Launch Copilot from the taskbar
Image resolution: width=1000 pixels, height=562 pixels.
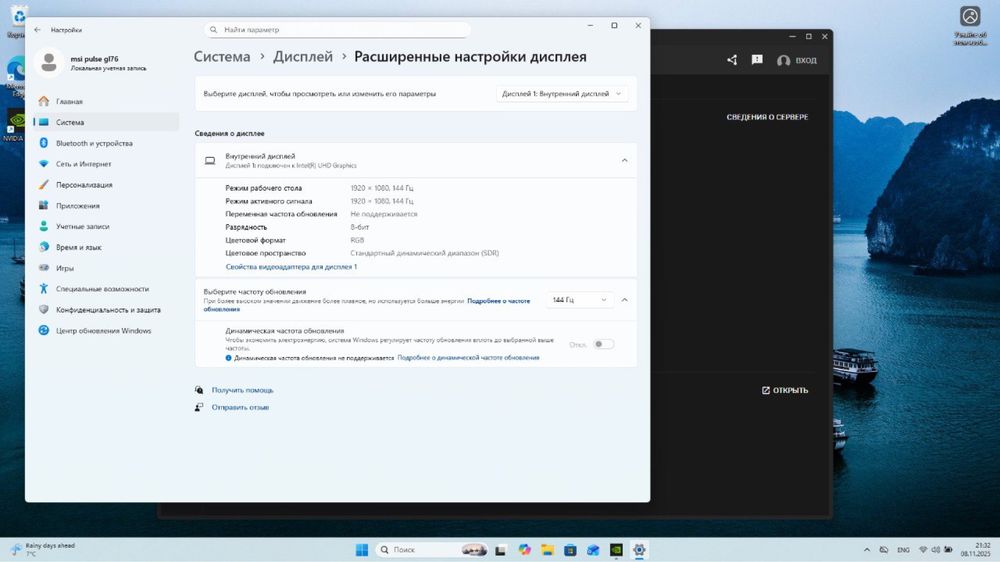pos(524,550)
